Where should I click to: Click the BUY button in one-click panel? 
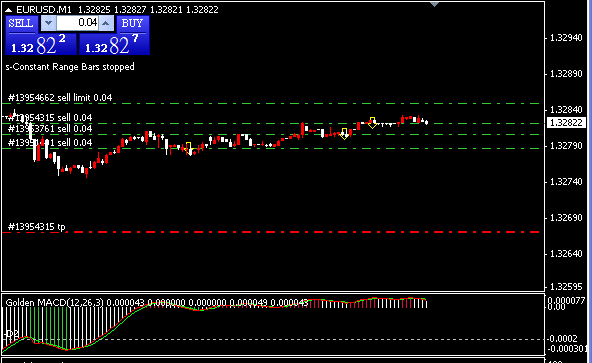[133, 23]
